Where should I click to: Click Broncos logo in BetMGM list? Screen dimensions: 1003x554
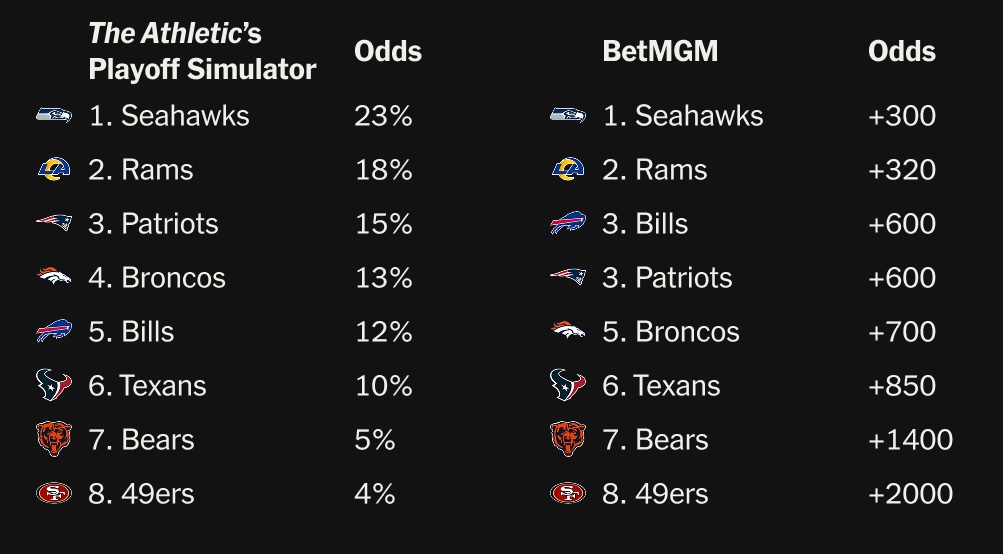(x=568, y=331)
